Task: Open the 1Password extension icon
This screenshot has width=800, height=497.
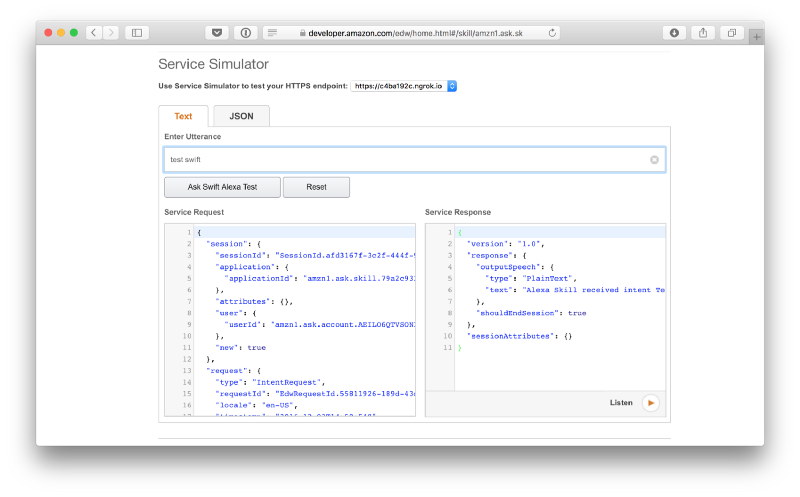Action: tap(245, 33)
